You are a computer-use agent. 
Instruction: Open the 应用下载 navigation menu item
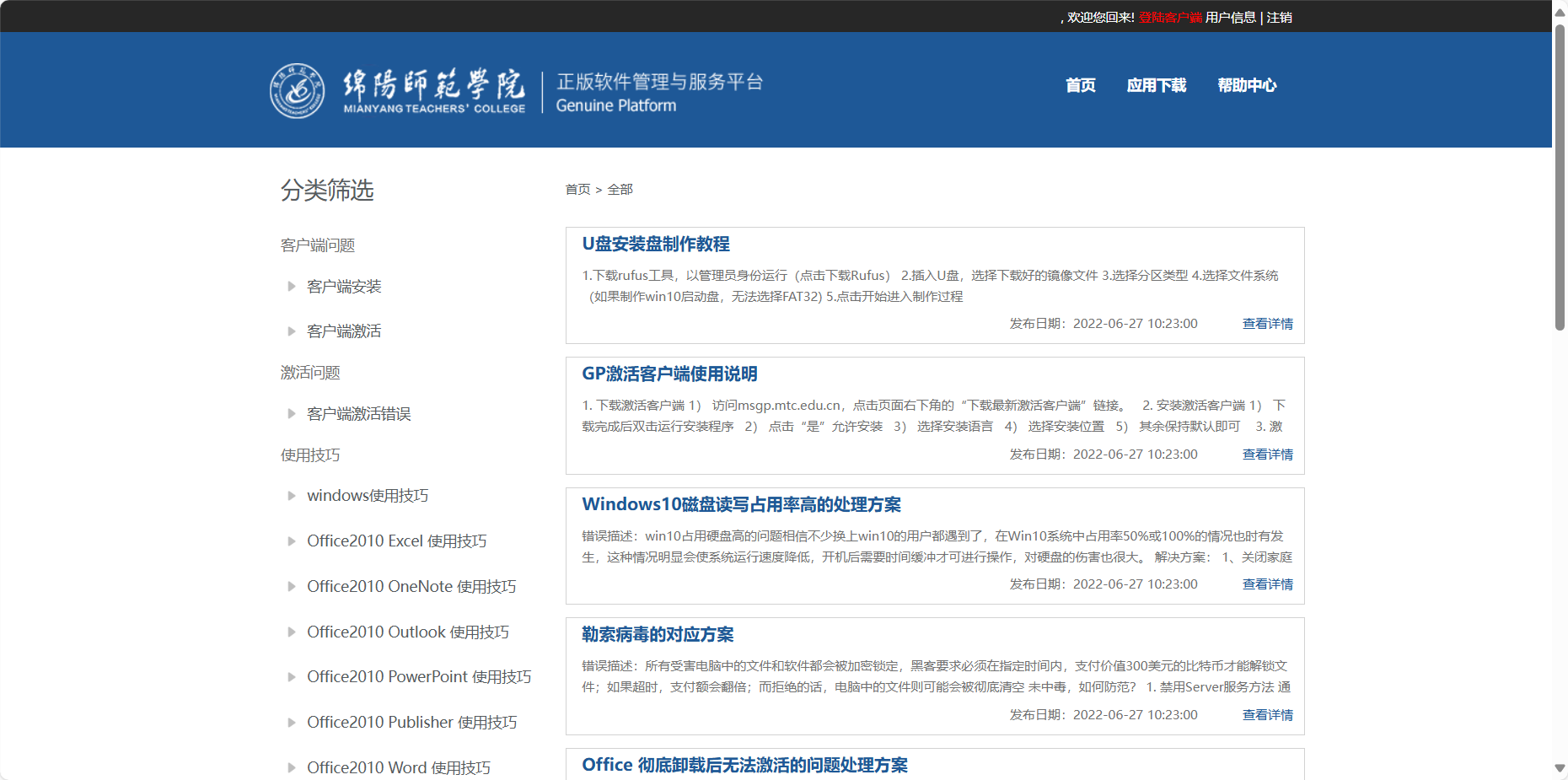pyautogui.click(x=1157, y=85)
